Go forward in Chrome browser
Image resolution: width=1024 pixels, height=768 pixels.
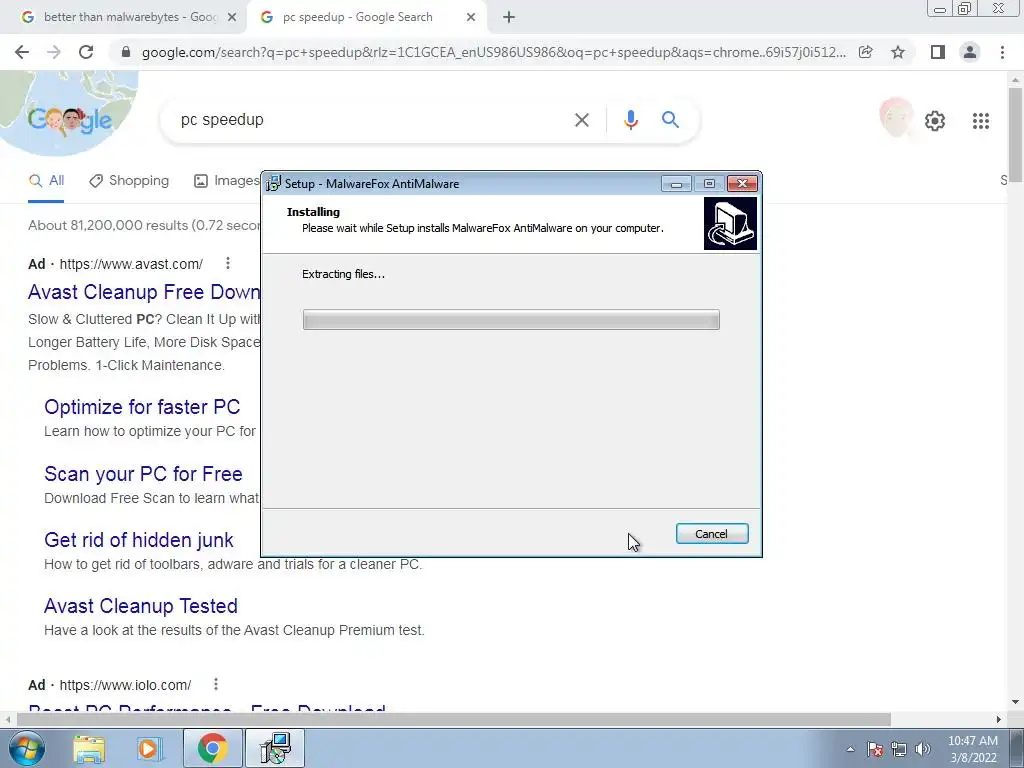[x=54, y=52]
